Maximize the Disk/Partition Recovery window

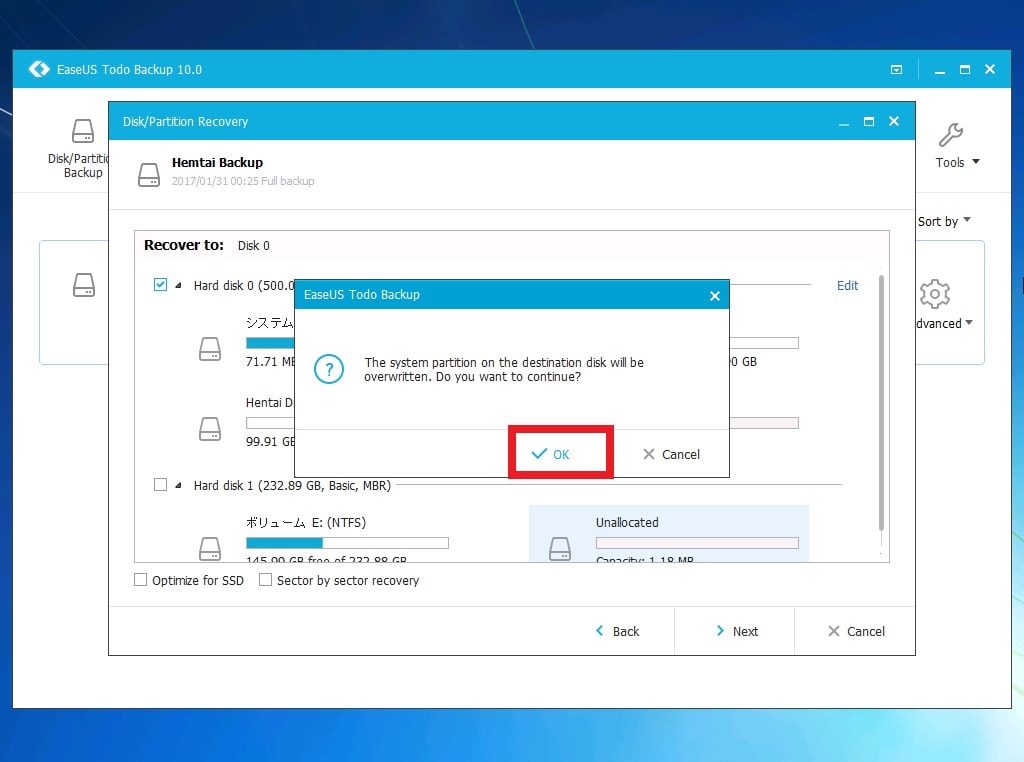869,121
